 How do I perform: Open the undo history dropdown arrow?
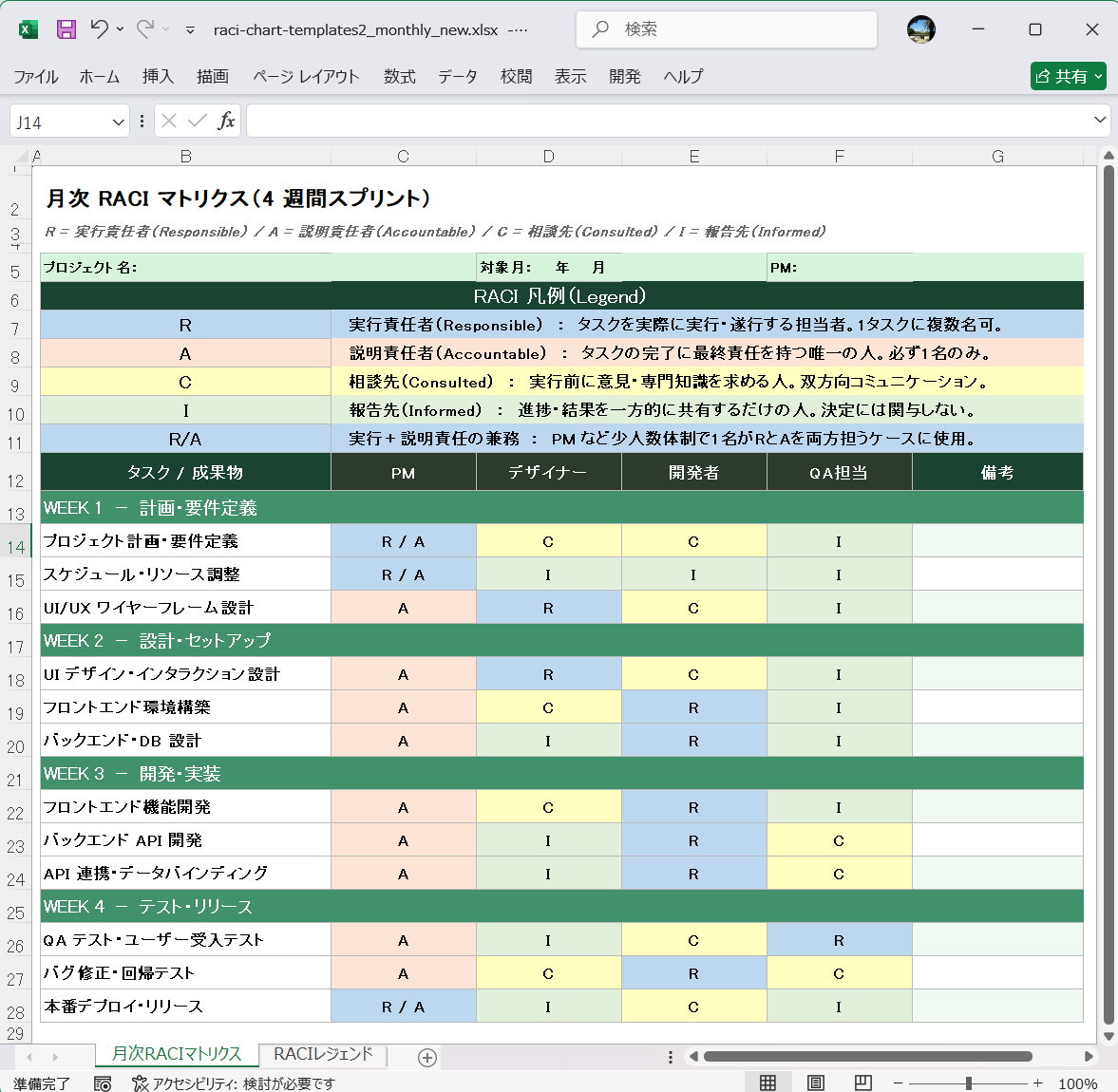[120, 29]
